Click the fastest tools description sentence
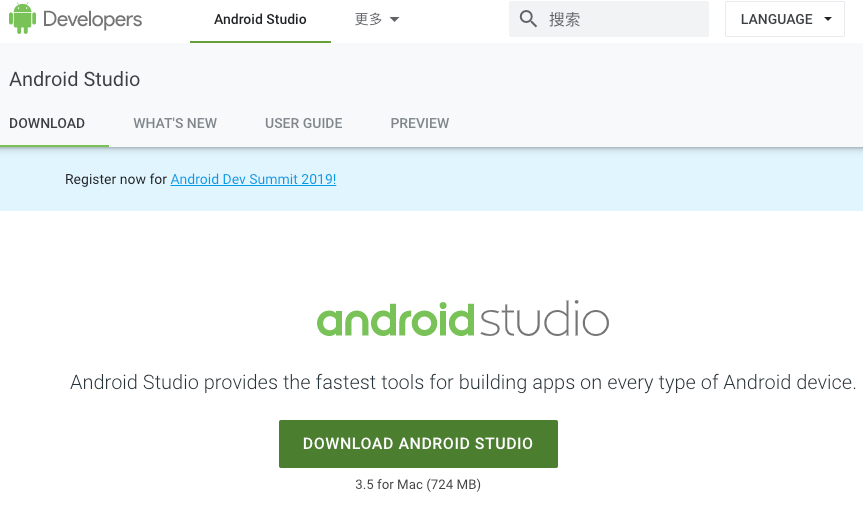 (x=463, y=382)
